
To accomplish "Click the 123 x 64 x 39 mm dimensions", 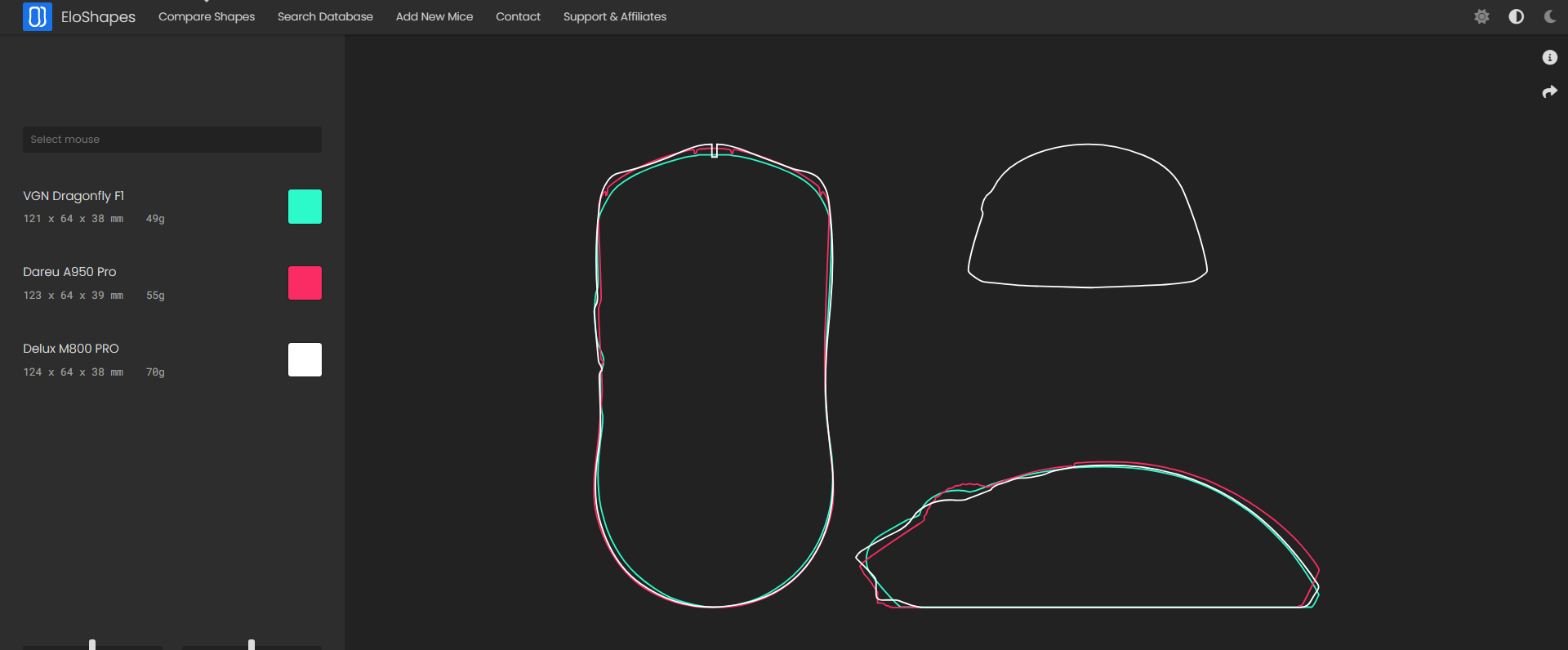I will (73, 296).
